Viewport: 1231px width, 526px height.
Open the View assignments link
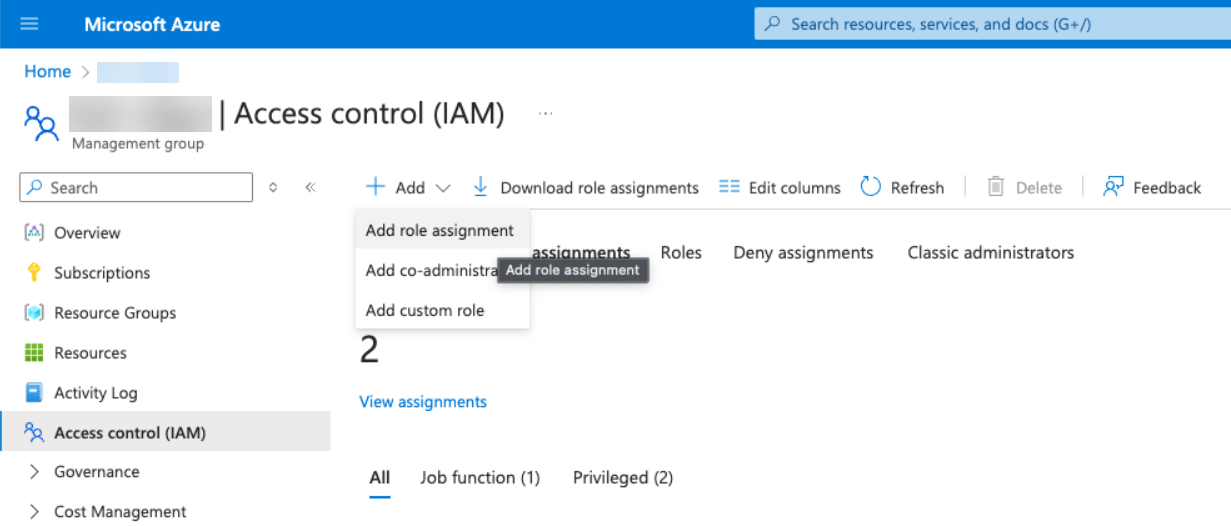423,402
